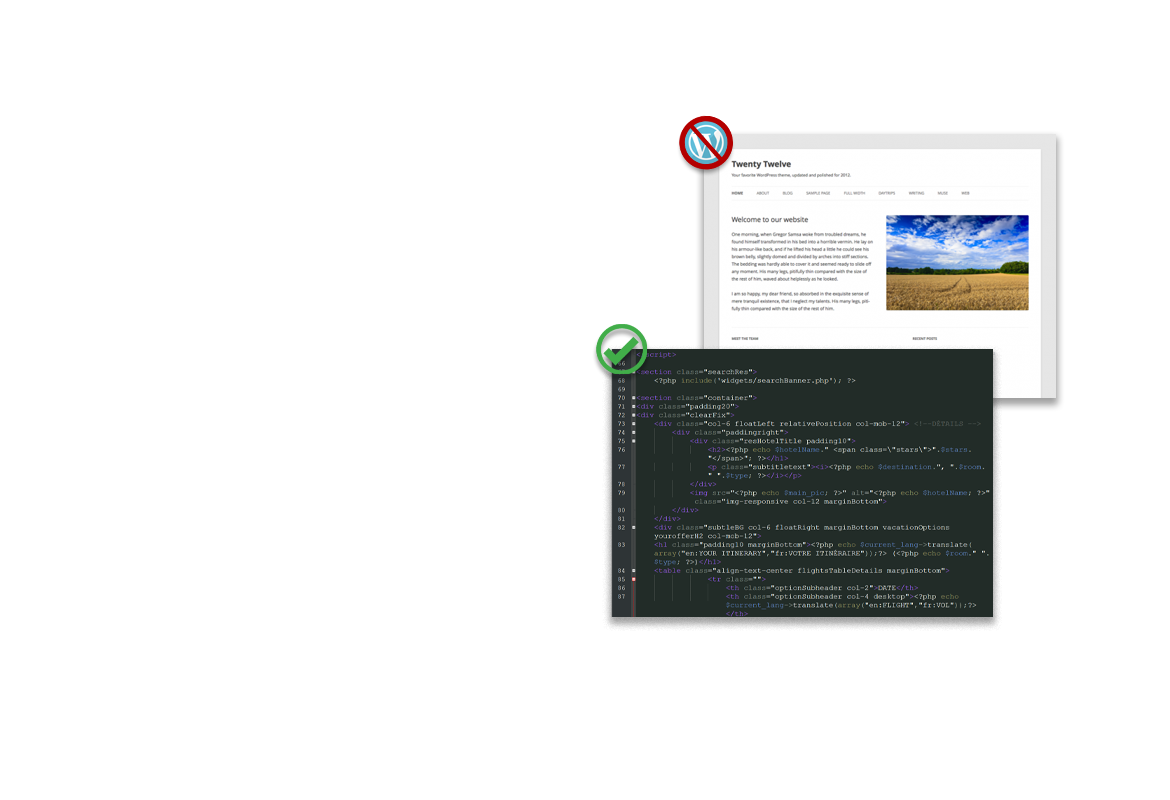This screenshot has width=1170, height=800.
Task: Click the red fold marker on line 85
Action: (x=634, y=579)
